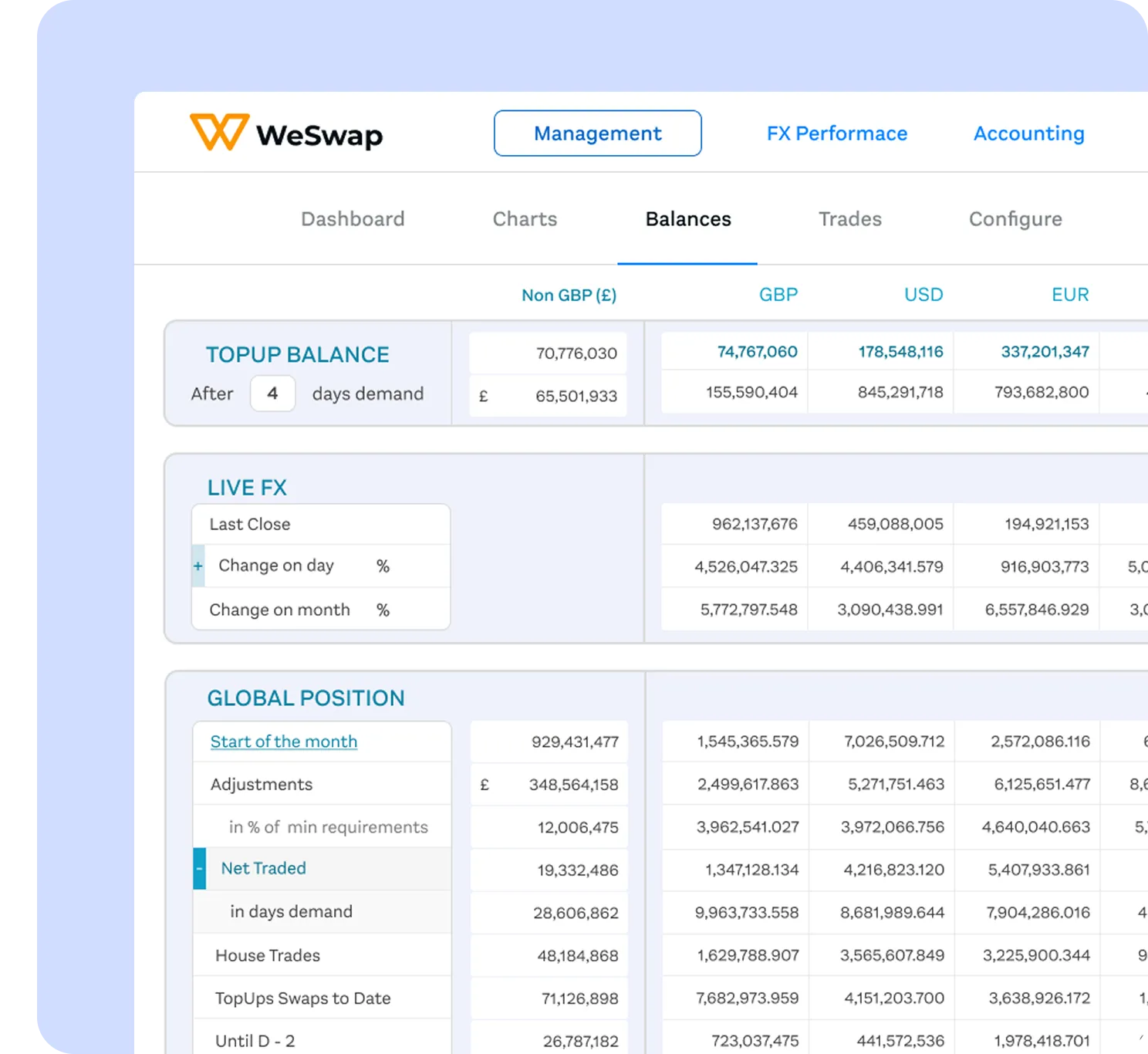Click the WeSwap logo icon
This screenshot has height=1054, width=1148.
click(219, 132)
